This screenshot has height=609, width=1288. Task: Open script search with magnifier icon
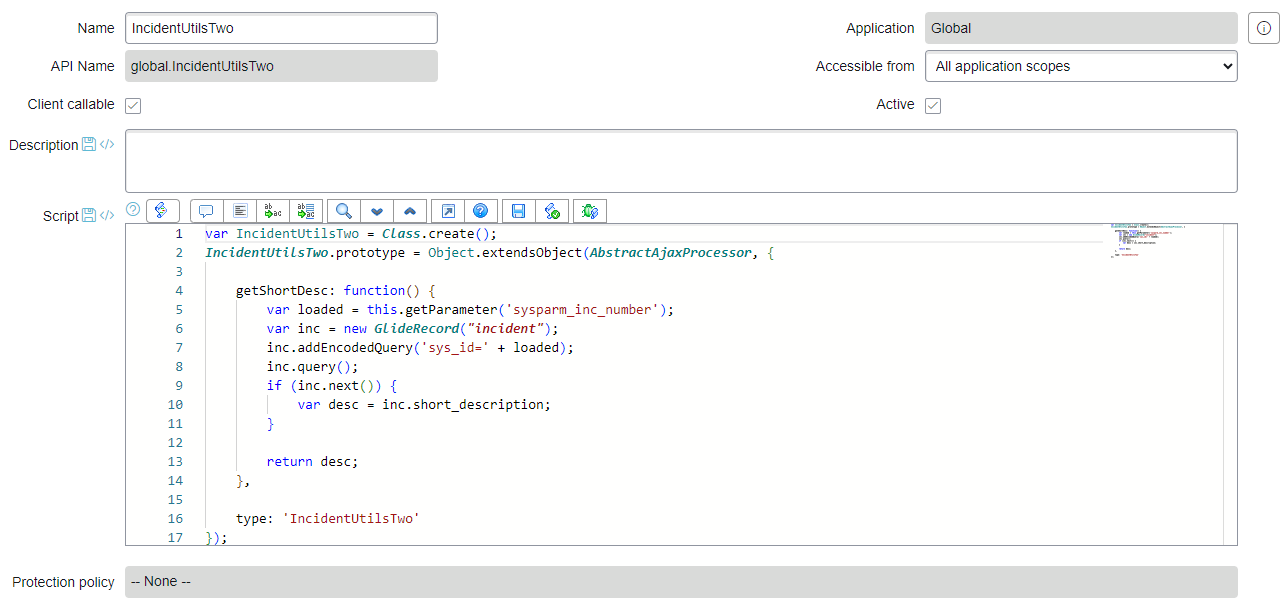tap(343, 211)
